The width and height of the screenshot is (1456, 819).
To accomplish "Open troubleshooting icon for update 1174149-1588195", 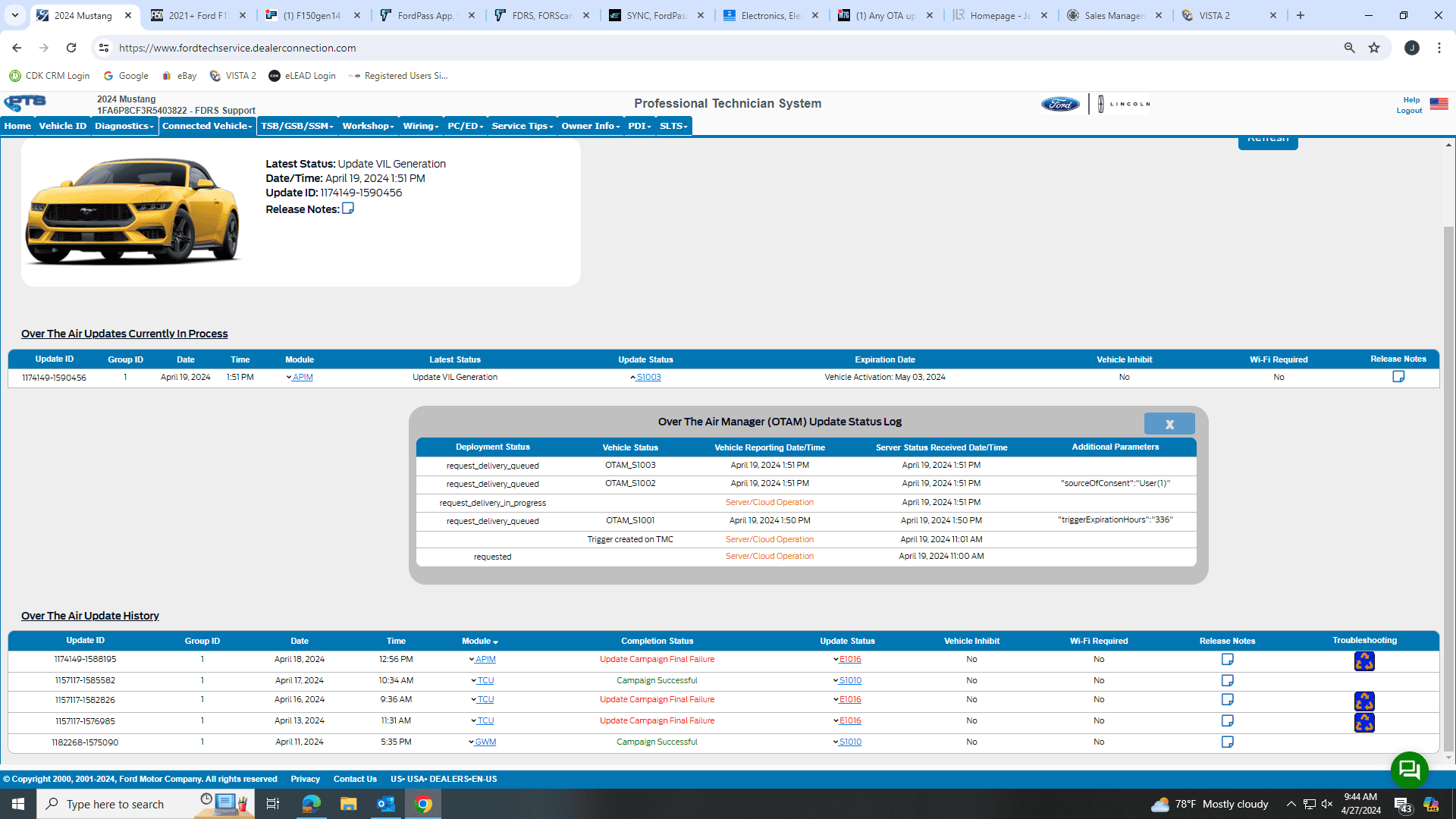I will [1364, 661].
